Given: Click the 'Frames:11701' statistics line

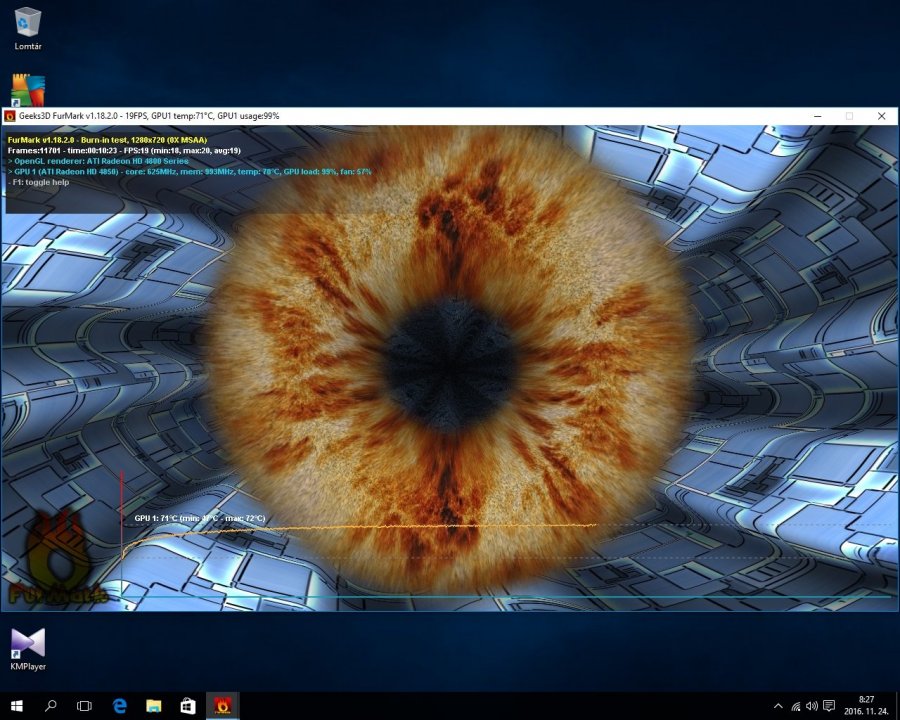Looking at the screenshot, I should click(x=124, y=150).
